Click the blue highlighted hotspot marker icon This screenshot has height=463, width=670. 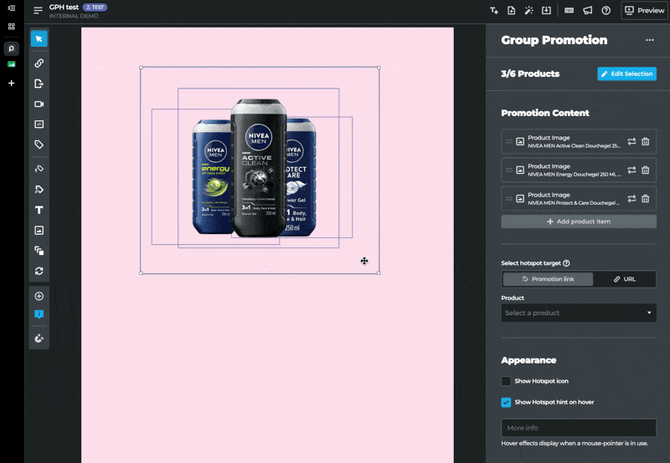[x=39, y=315]
